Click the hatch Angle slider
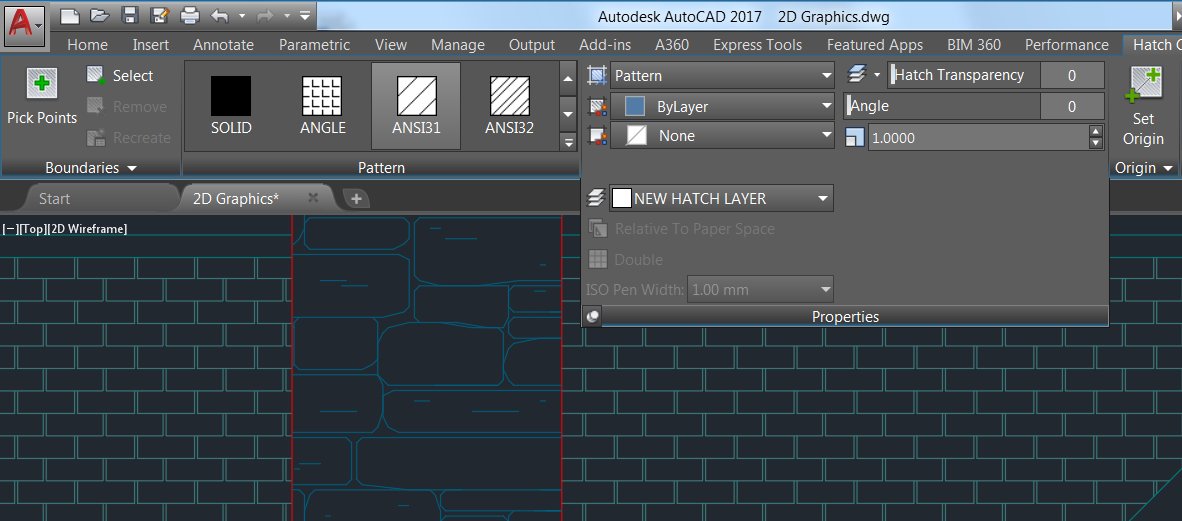This screenshot has height=521, width=1182. [942, 106]
